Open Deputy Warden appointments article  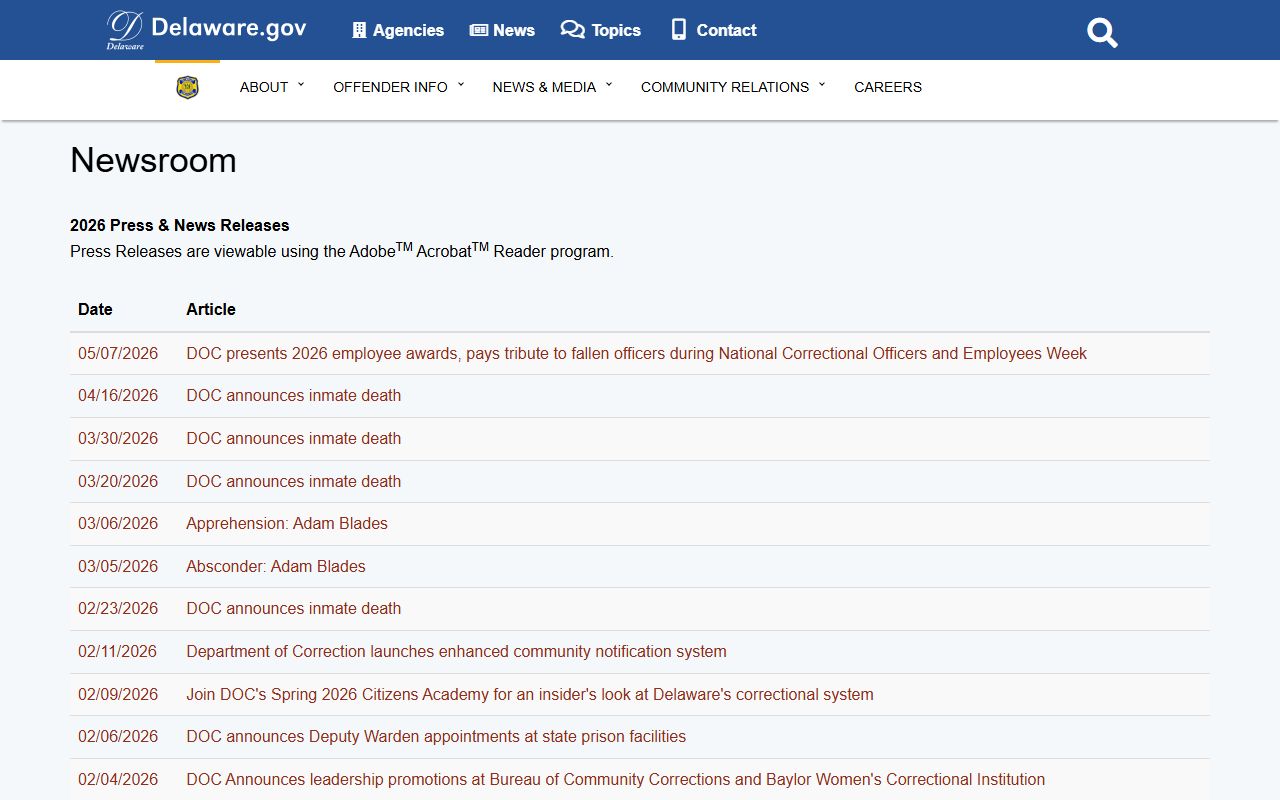point(436,737)
